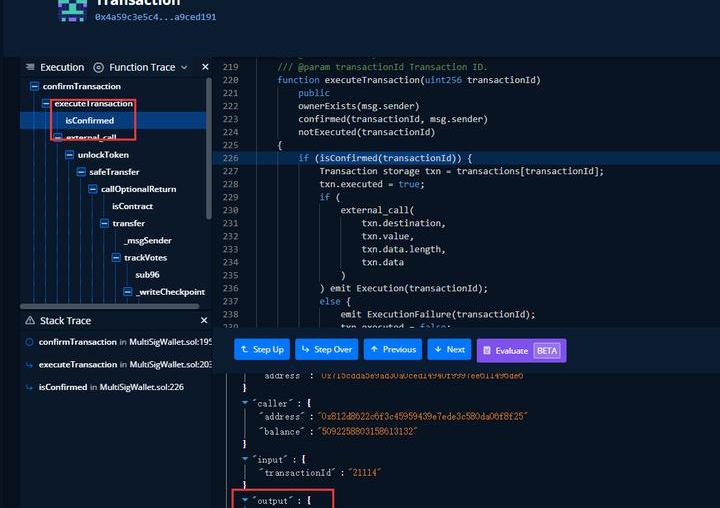720x508 pixels.
Task: Collapse the confirmTransaction tree node
Action: pos(34,86)
